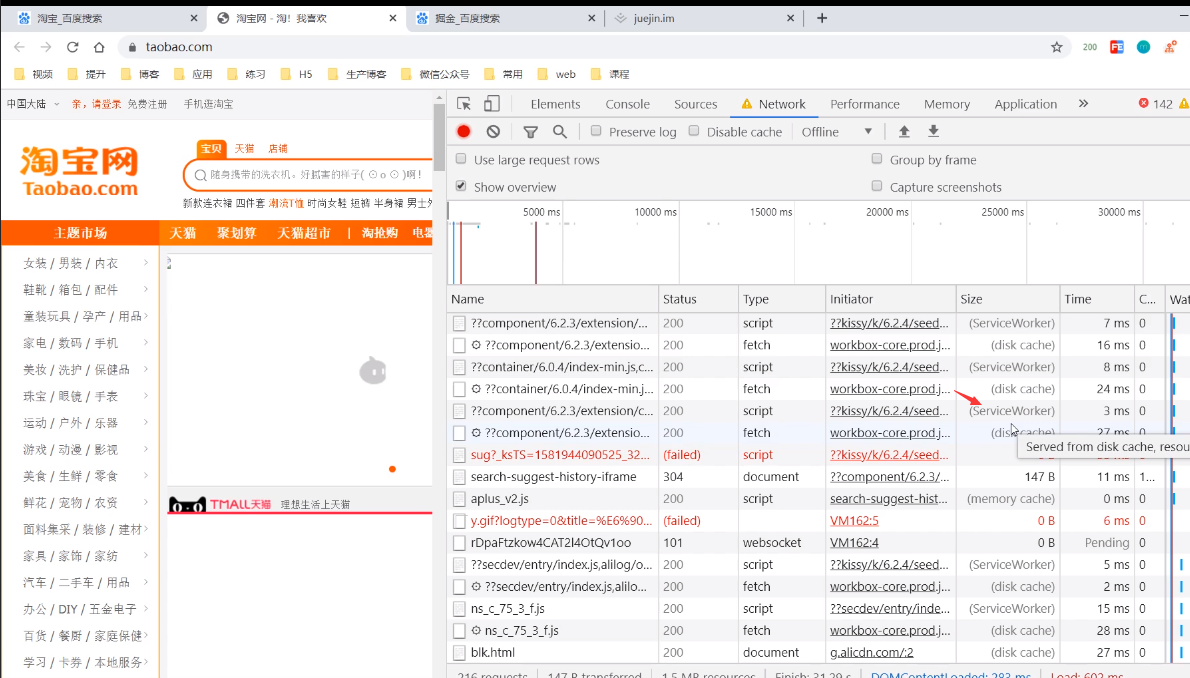Click the teal round extension icon
The width and height of the screenshot is (1190, 678).
click(x=1144, y=47)
